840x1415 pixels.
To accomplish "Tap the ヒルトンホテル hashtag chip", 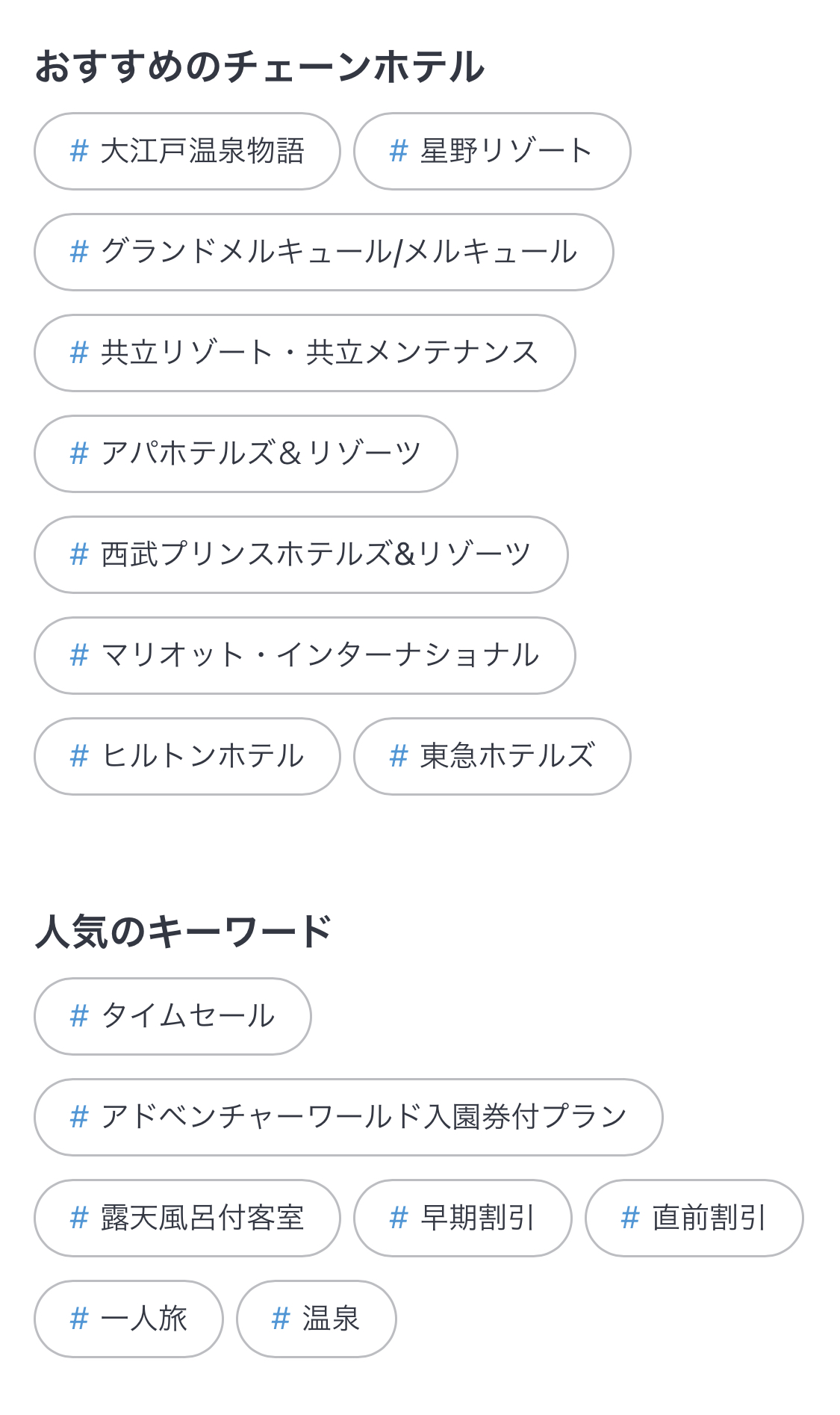I will (x=187, y=757).
